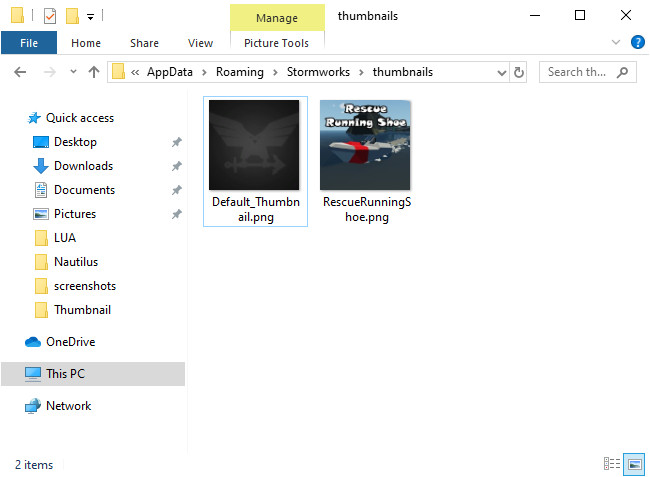Click thumbnails breadcrumb in address bar
The image size is (650, 477).
pyautogui.click(x=403, y=72)
